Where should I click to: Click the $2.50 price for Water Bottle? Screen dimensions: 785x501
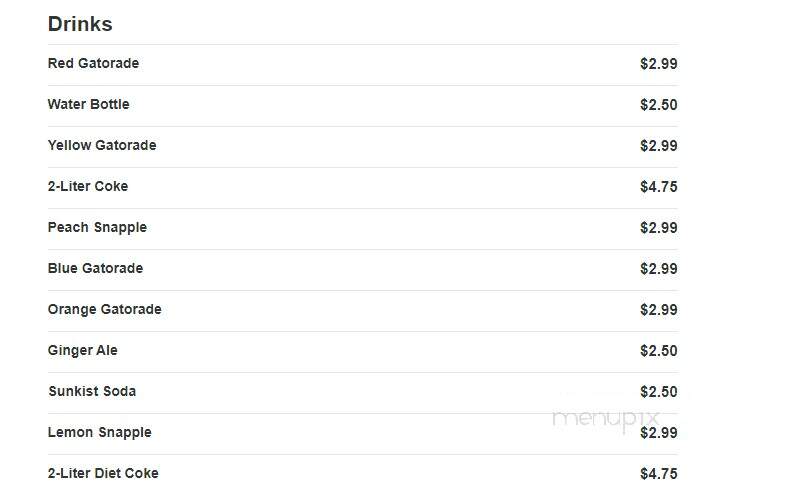click(659, 105)
